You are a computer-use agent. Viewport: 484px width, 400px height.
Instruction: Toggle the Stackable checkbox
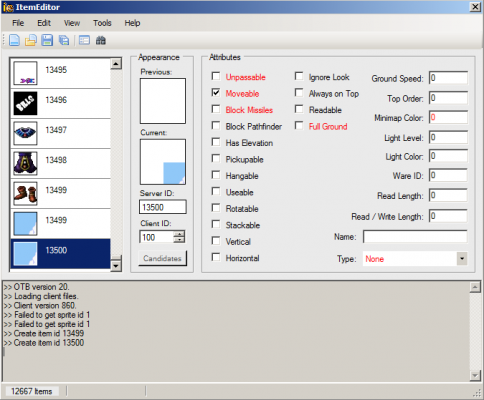tap(216, 224)
